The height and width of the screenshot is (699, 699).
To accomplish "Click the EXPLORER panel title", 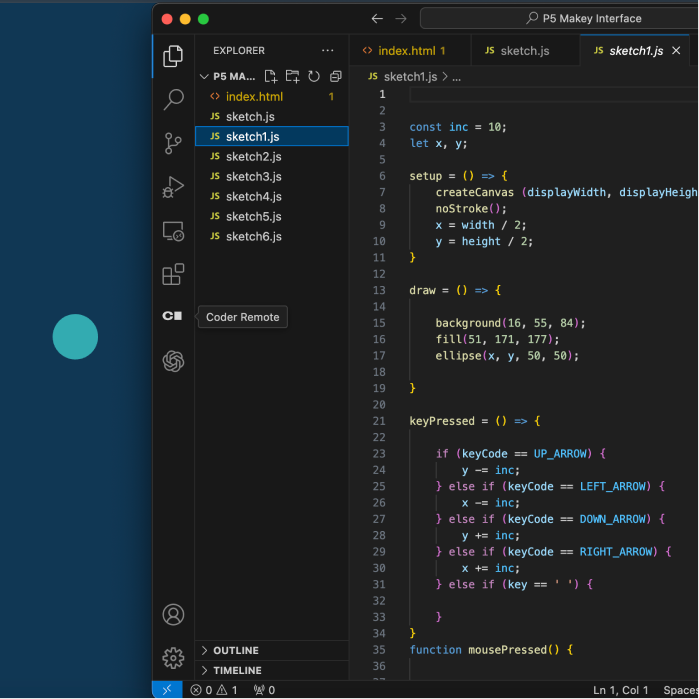I will click(x=239, y=51).
